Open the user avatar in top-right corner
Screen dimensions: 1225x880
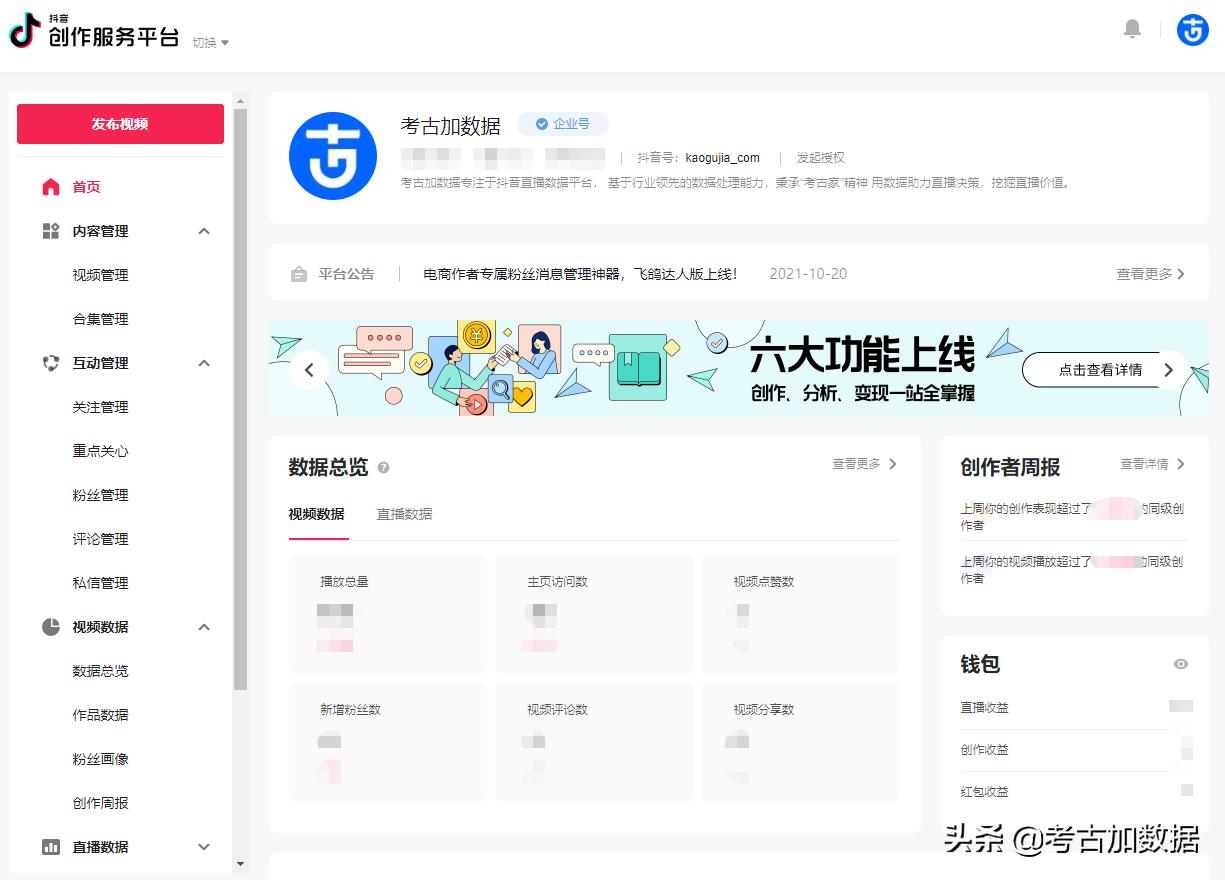coord(1192,30)
